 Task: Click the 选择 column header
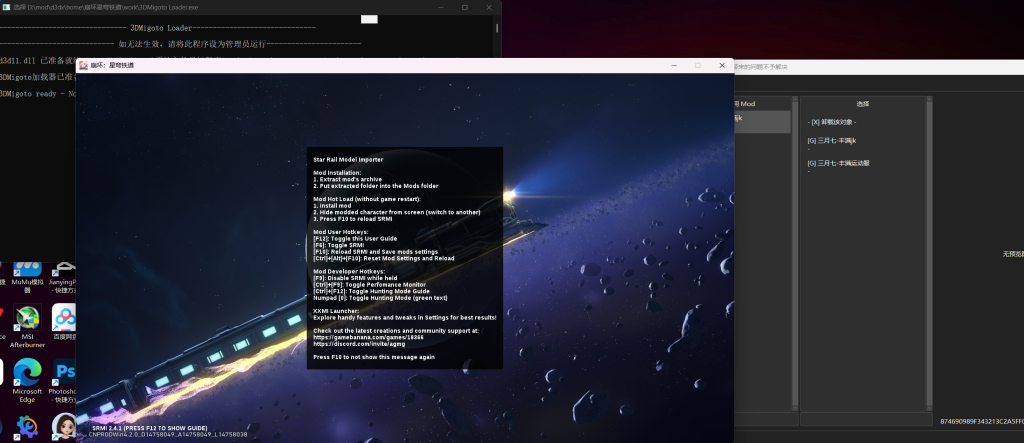[863, 104]
